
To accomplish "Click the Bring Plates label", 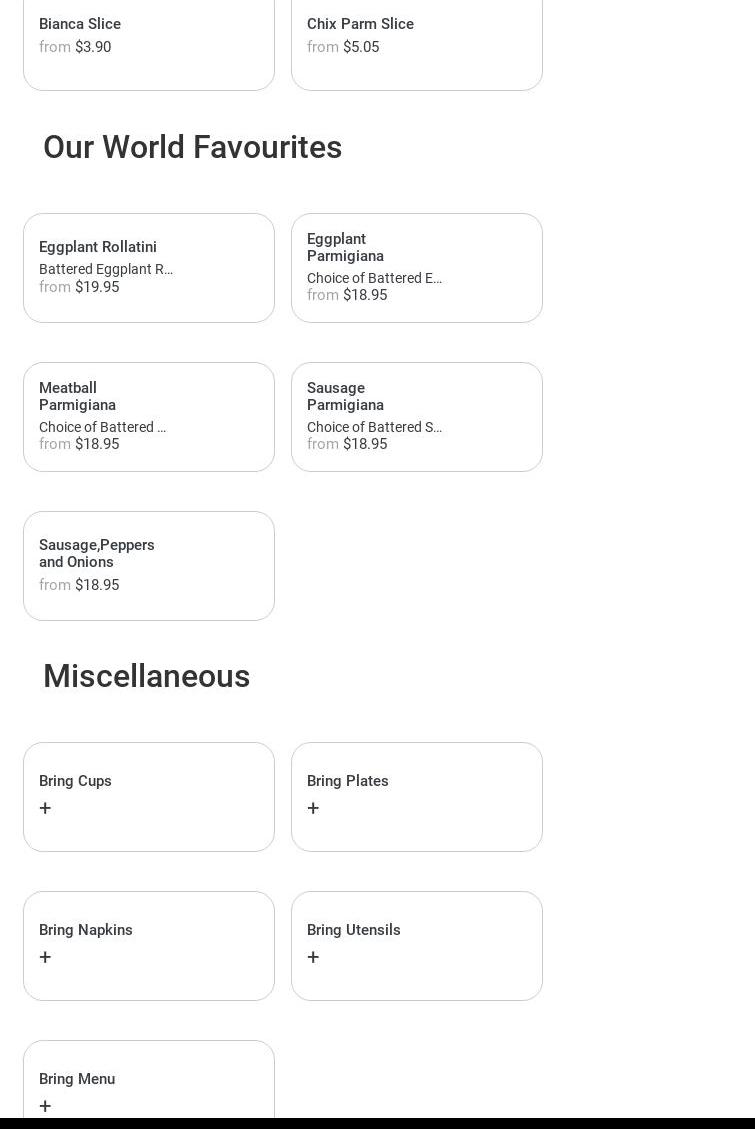I will point(347,781).
